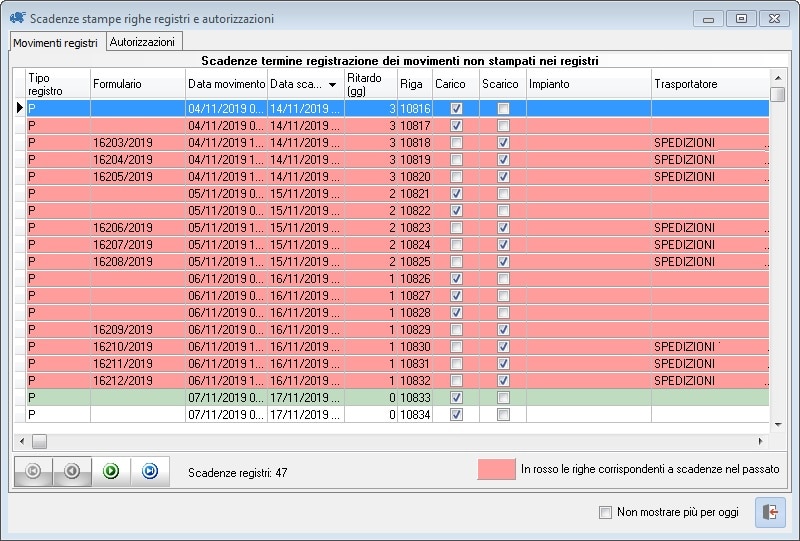
Task: Close the Scadenze stampe window
Action: coord(774,19)
